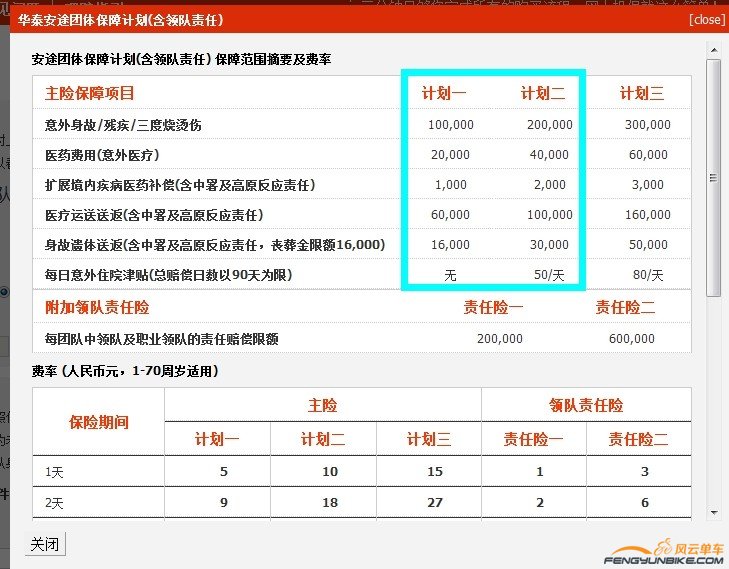Click the 关闭 button at bottom

(x=45, y=543)
